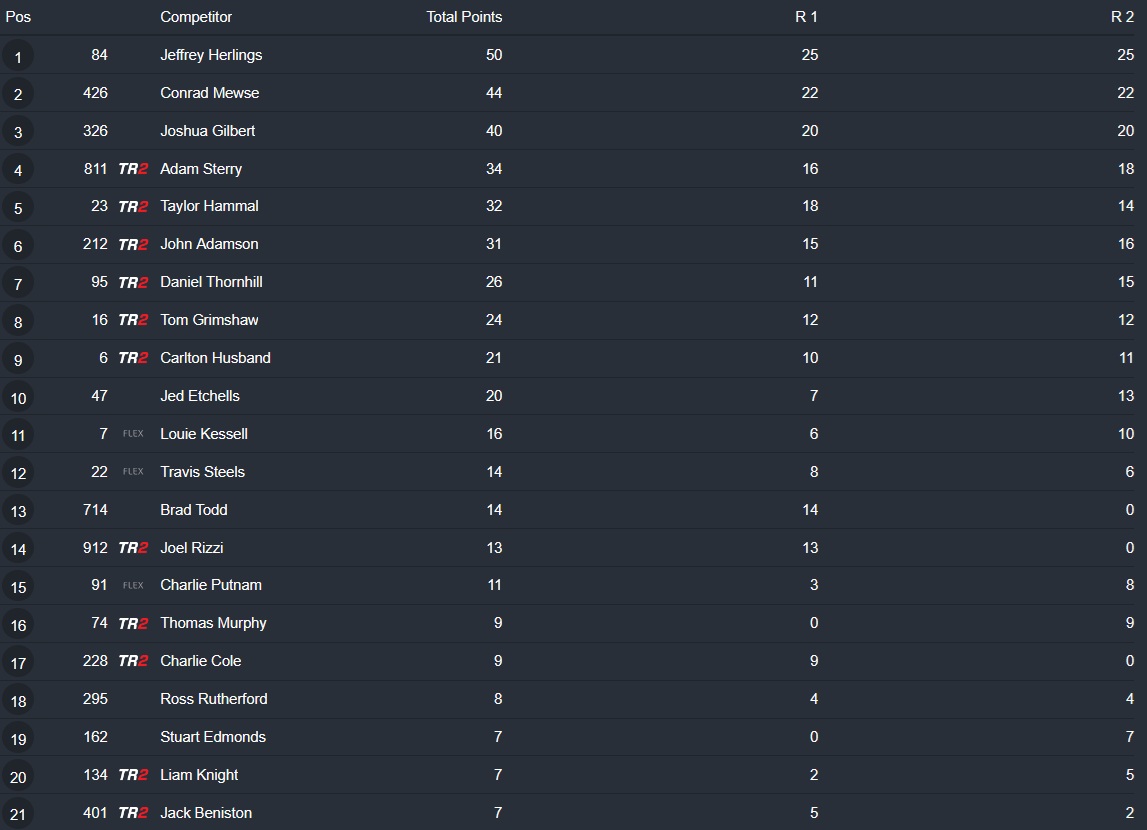
Task: Click the TR2 logo beside Jack Beniston
Action: coord(133,813)
